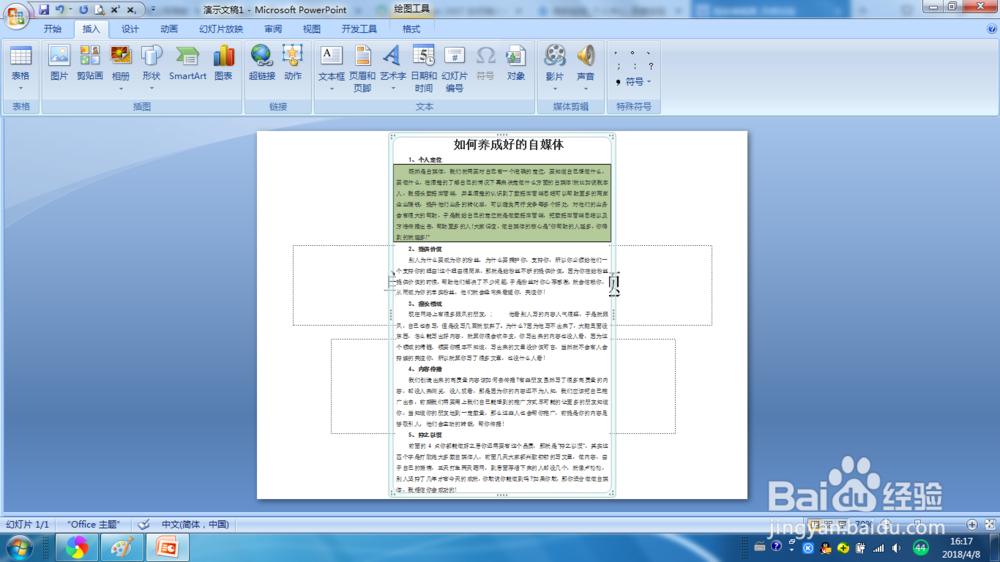The width and height of the screenshot is (1000, 562).
Task: Expand the 形状 dropdown arrow
Action: [x=151, y=89]
